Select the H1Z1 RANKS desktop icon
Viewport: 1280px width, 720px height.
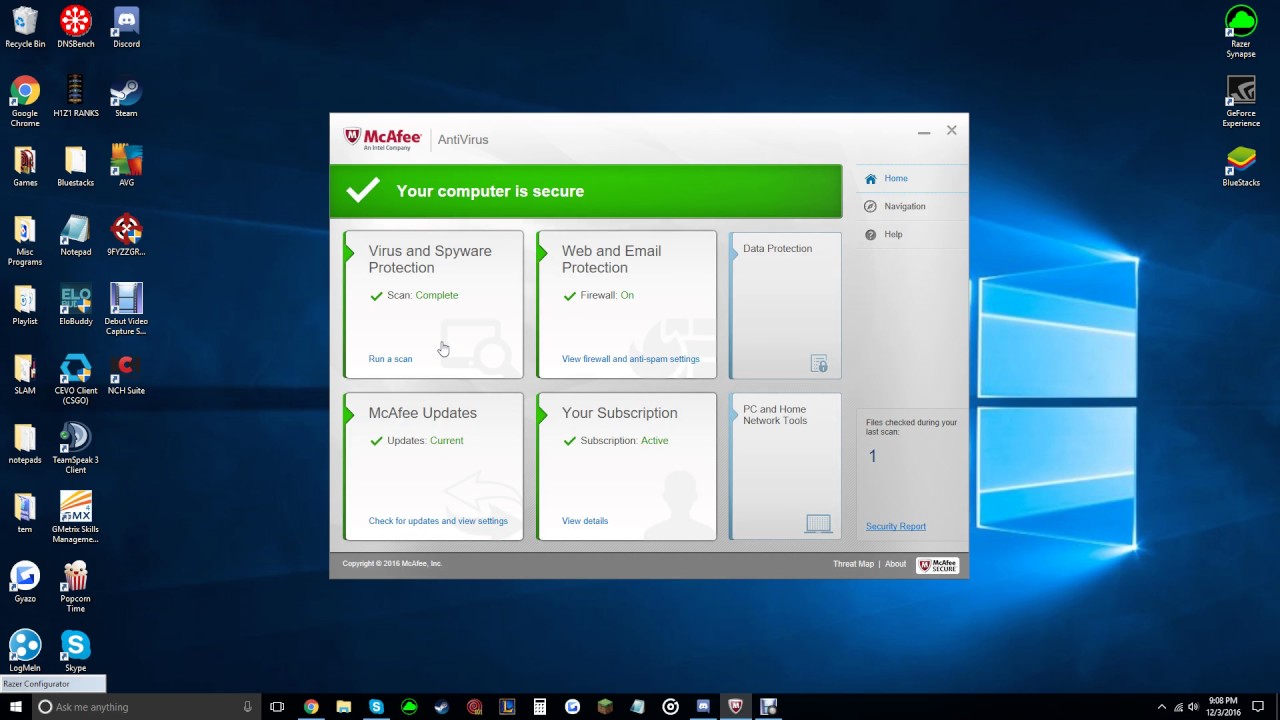point(75,96)
